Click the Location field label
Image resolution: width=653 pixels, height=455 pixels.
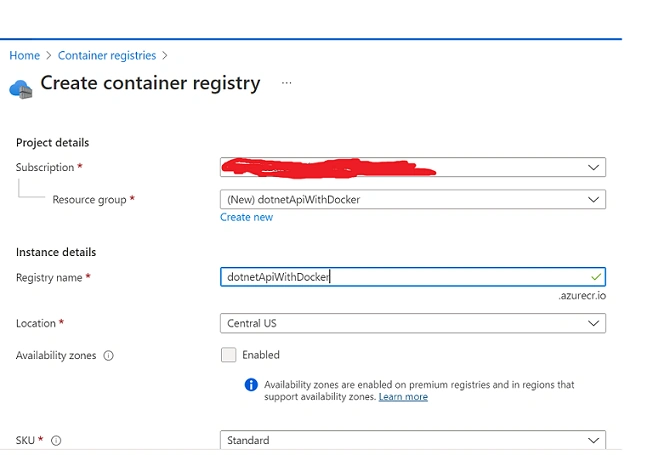point(36,323)
